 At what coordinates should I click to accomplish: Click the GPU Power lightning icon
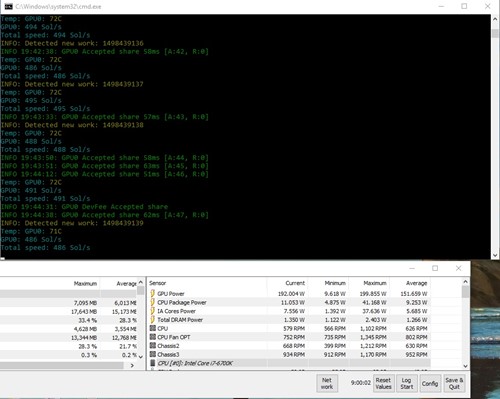pyautogui.click(x=153, y=293)
